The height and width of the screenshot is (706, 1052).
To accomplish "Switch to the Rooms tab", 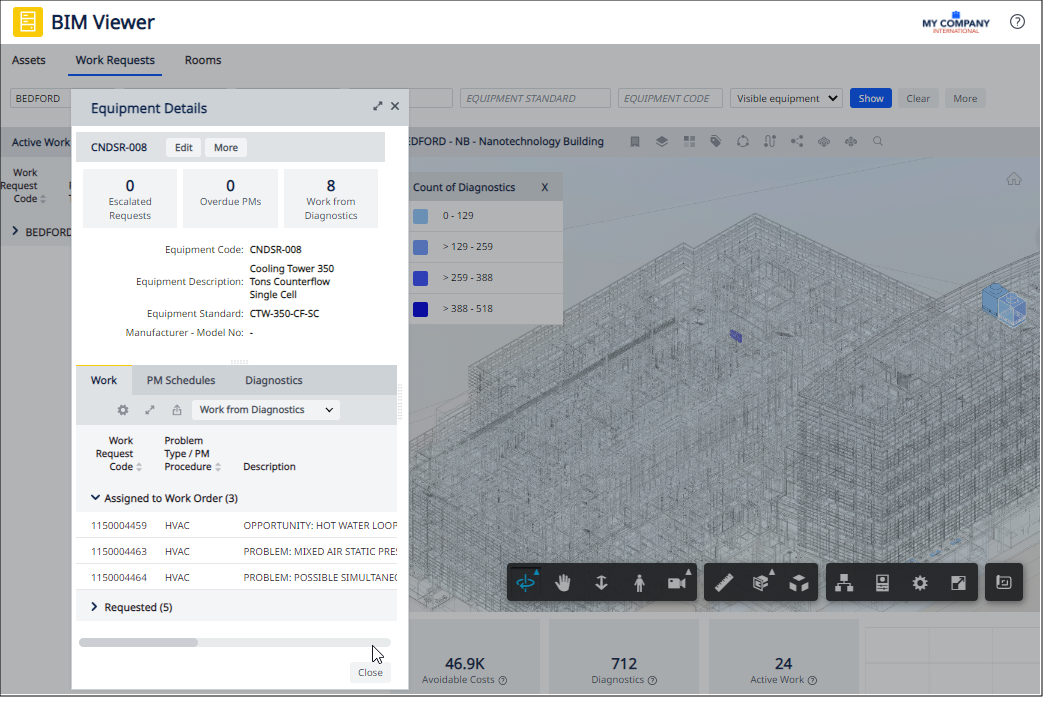I will click(x=204, y=60).
